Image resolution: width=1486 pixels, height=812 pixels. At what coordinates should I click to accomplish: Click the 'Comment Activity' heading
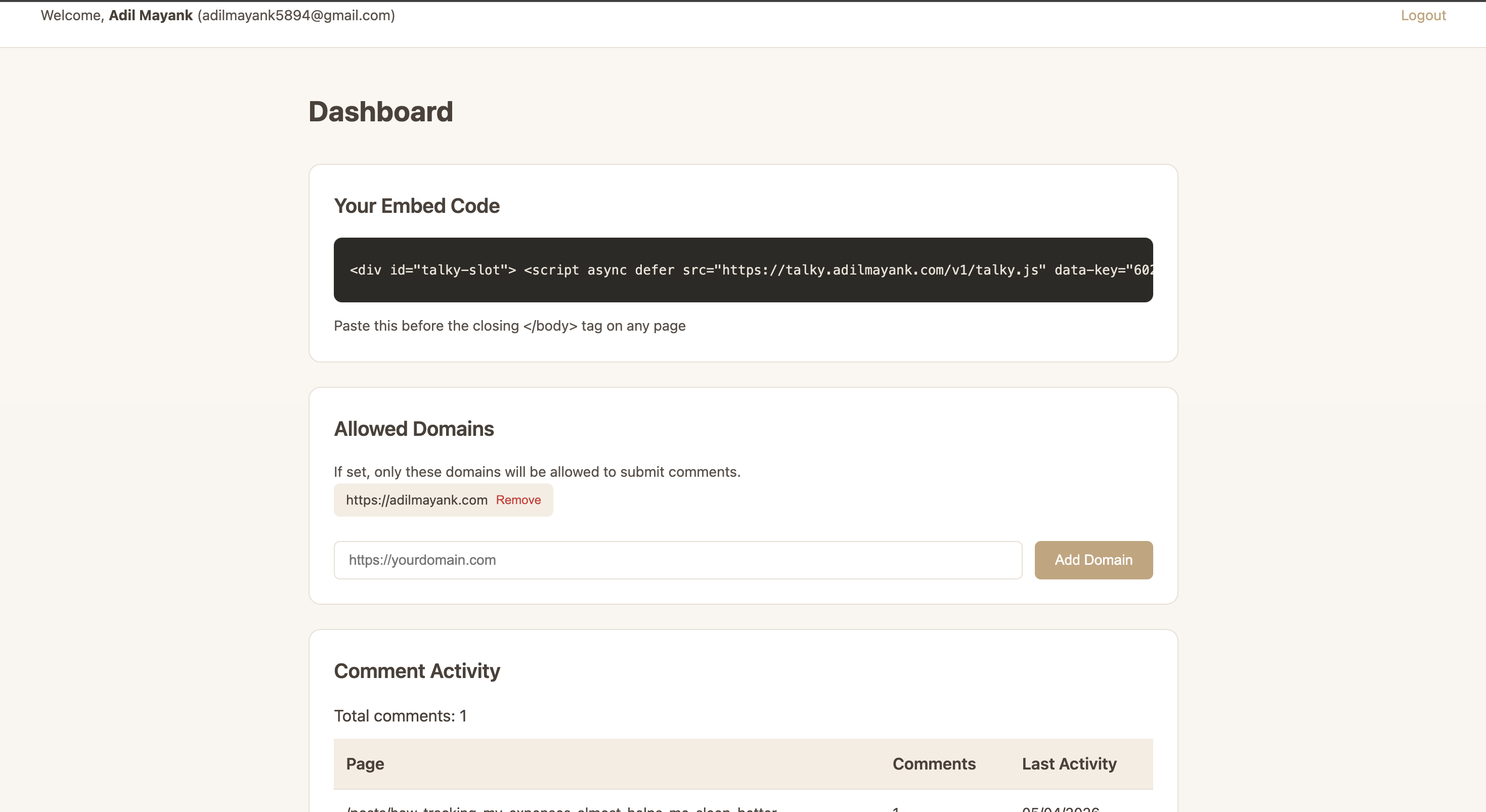416,671
